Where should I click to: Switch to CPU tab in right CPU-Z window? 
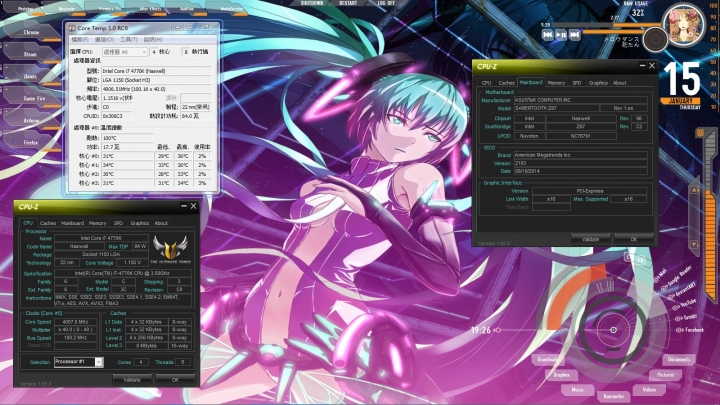[x=486, y=83]
